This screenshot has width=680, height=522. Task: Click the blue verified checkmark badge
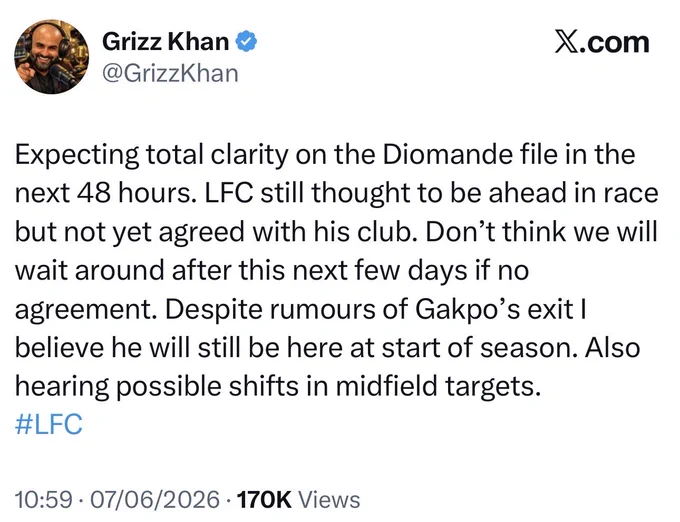(246, 41)
